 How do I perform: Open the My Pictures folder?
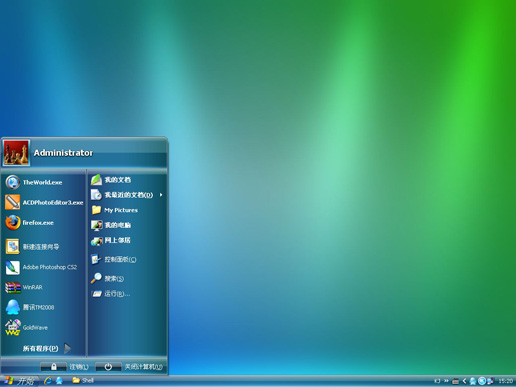[x=127, y=210]
